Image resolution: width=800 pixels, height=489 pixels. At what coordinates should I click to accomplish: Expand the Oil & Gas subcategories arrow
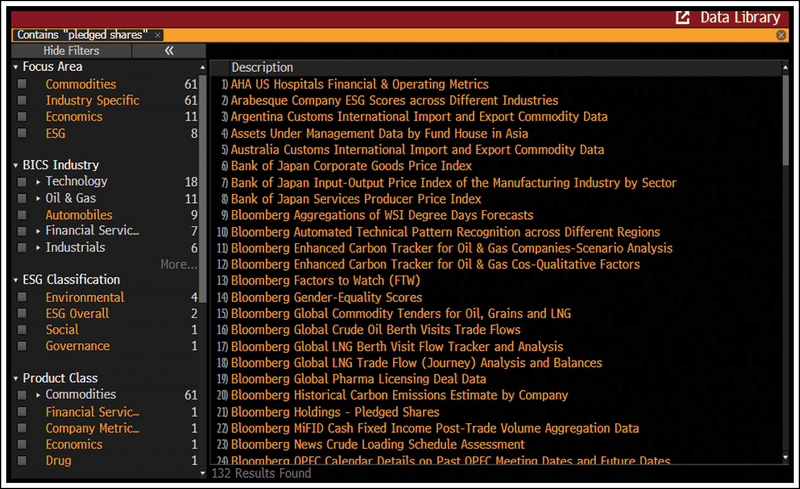click(38, 198)
